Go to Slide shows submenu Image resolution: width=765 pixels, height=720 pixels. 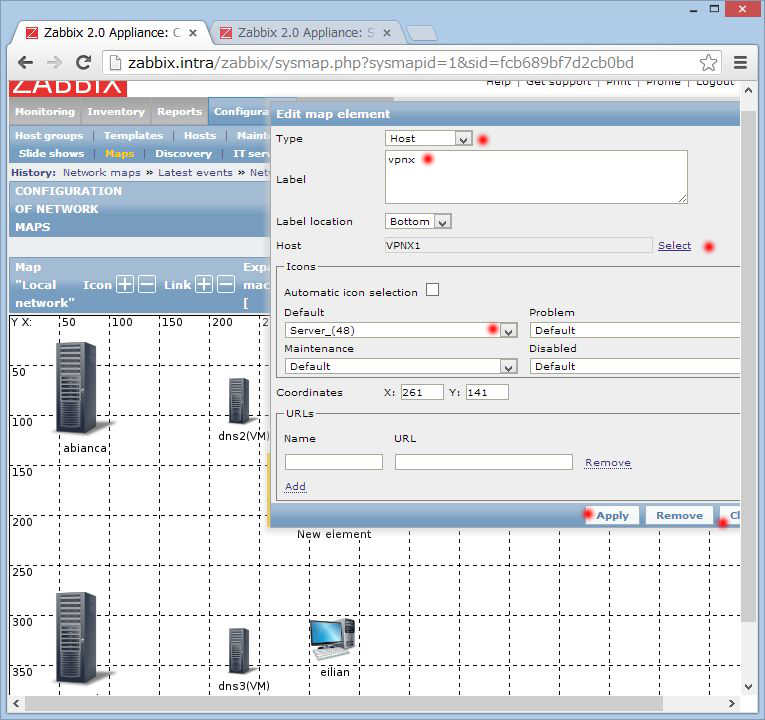point(51,154)
